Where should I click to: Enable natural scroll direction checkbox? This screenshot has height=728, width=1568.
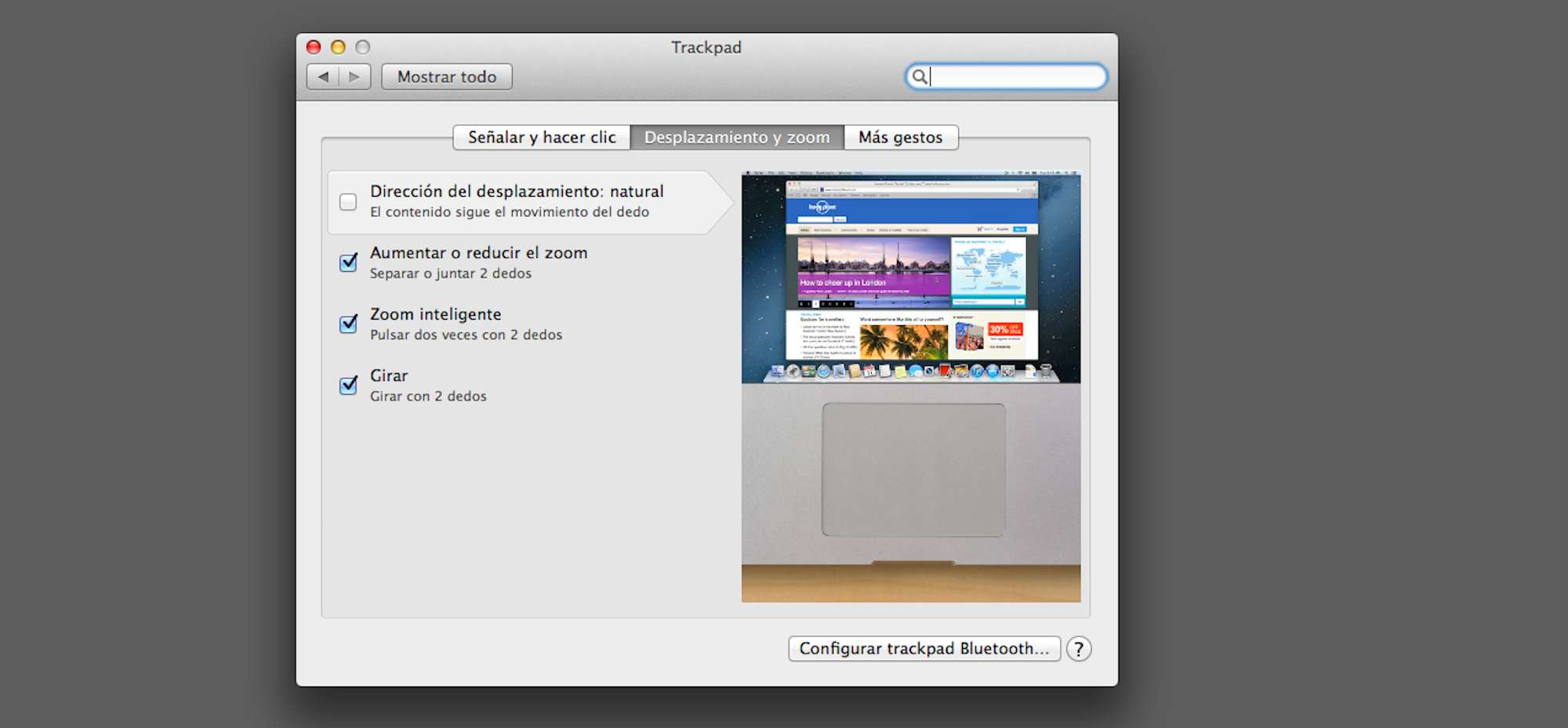(x=348, y=202)
